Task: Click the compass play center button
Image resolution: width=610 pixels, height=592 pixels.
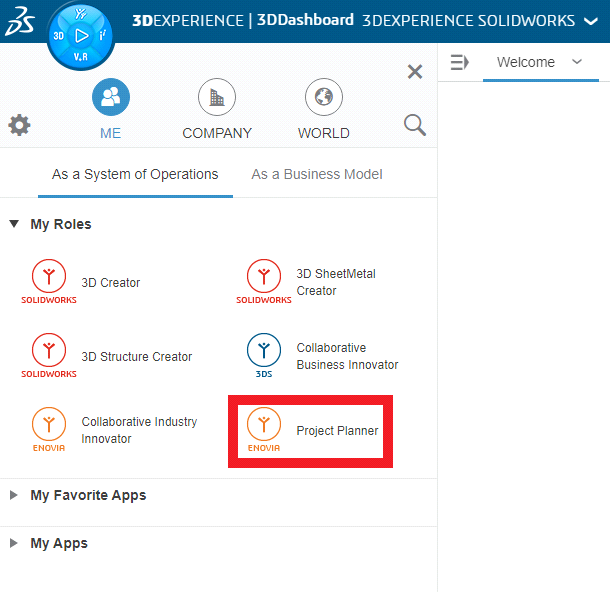Action: [81, 36]
